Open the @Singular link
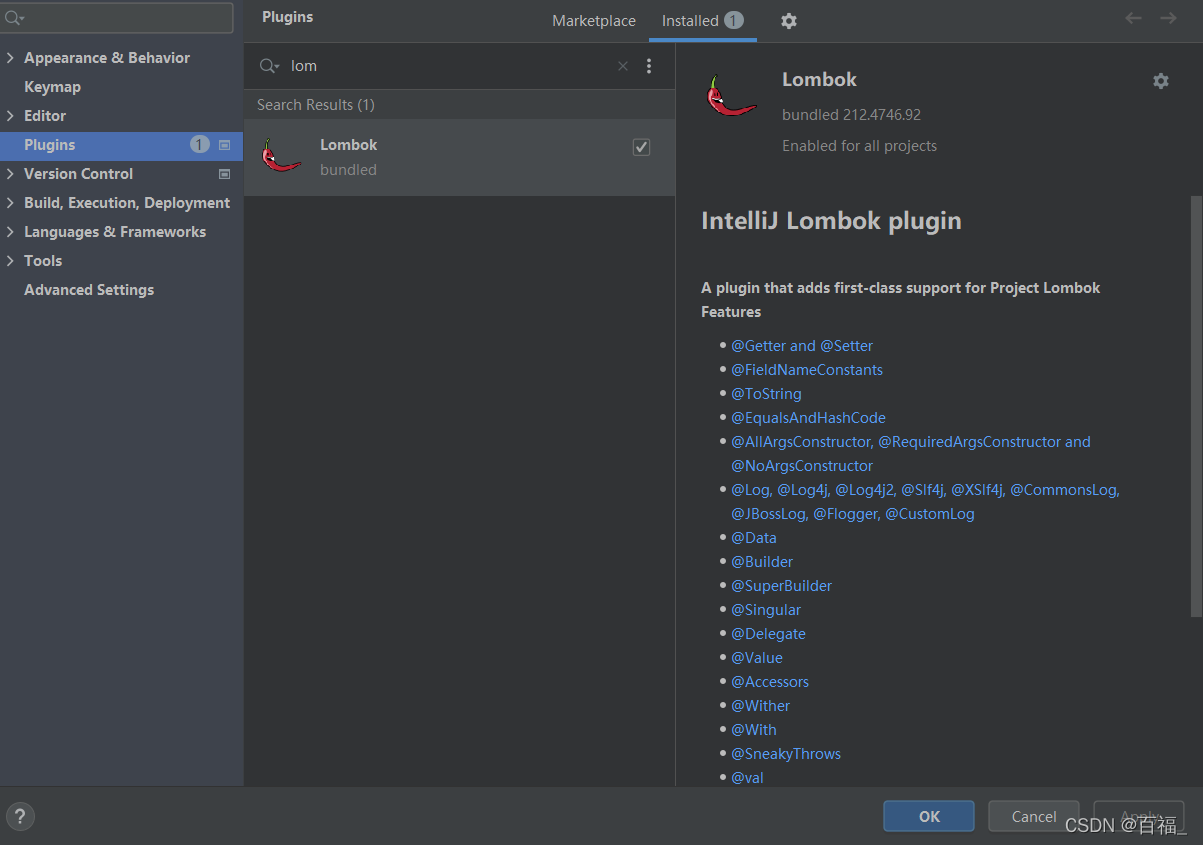This screenshot has height=845, width=1203. tap(766, 610)
